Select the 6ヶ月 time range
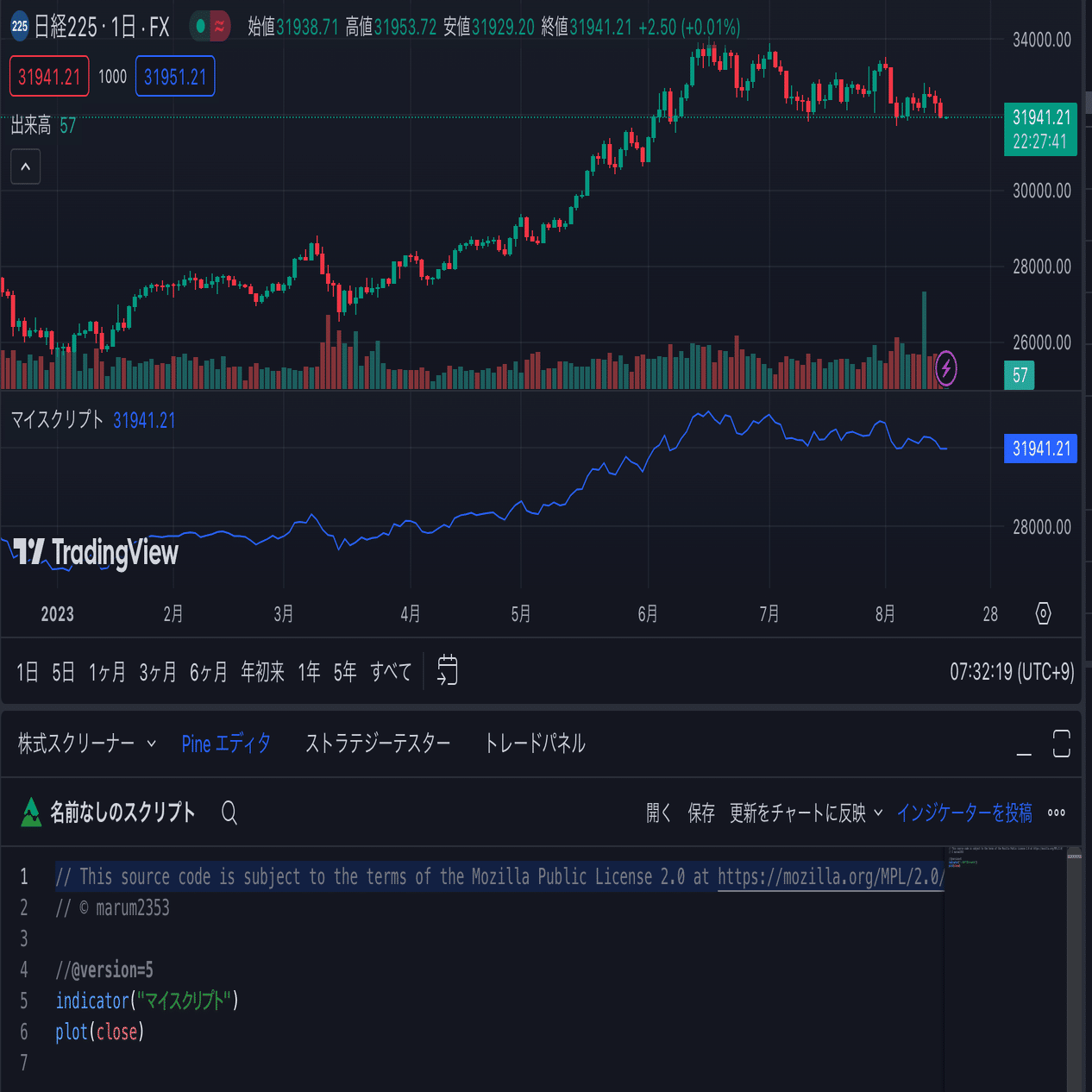Image resolution: width=1092 pixels, height=1092 pixels. coord(209,672)
